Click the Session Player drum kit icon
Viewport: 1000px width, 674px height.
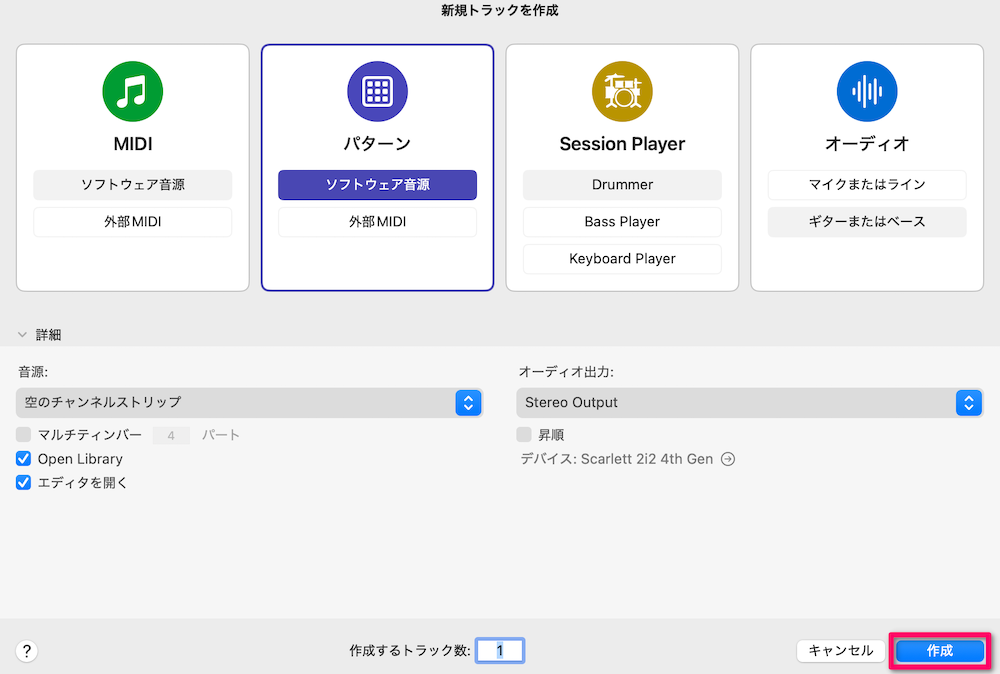click(622, 91)
